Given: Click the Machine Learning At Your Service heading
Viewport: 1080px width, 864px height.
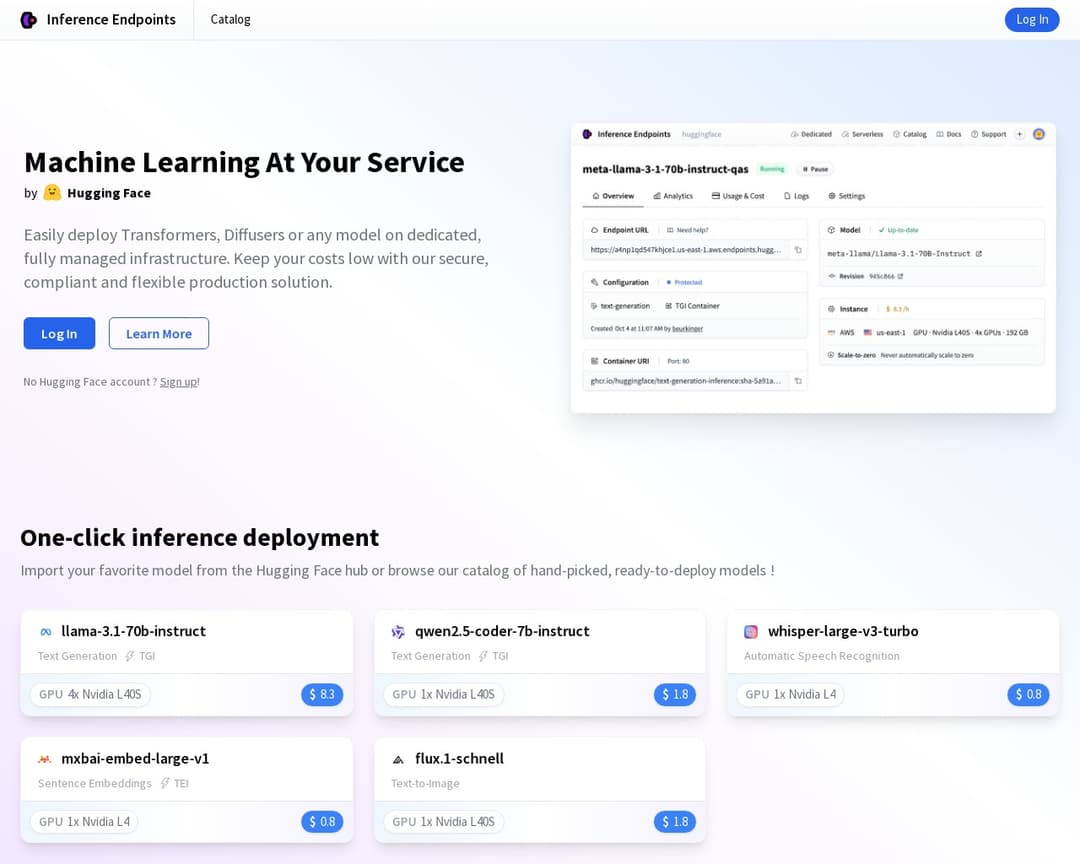Looking at the screenshot, I should (245, 163).
